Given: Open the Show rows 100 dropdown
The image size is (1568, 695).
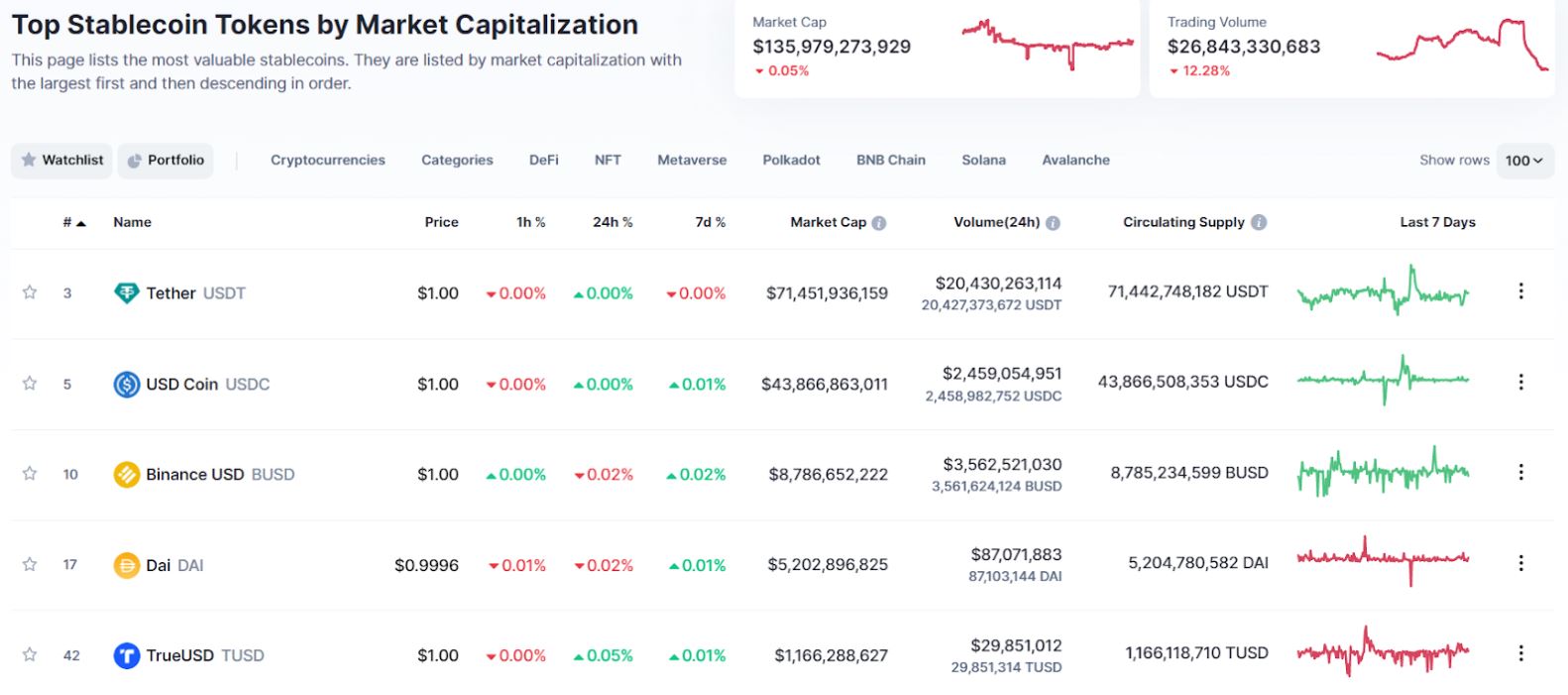Looking at the screenshot, I should (1523, 161).
